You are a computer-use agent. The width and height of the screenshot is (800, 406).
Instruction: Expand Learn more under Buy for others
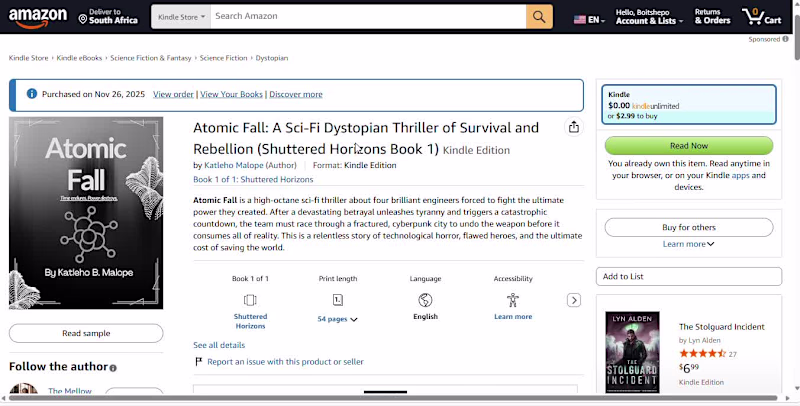(x=688, y=244)
